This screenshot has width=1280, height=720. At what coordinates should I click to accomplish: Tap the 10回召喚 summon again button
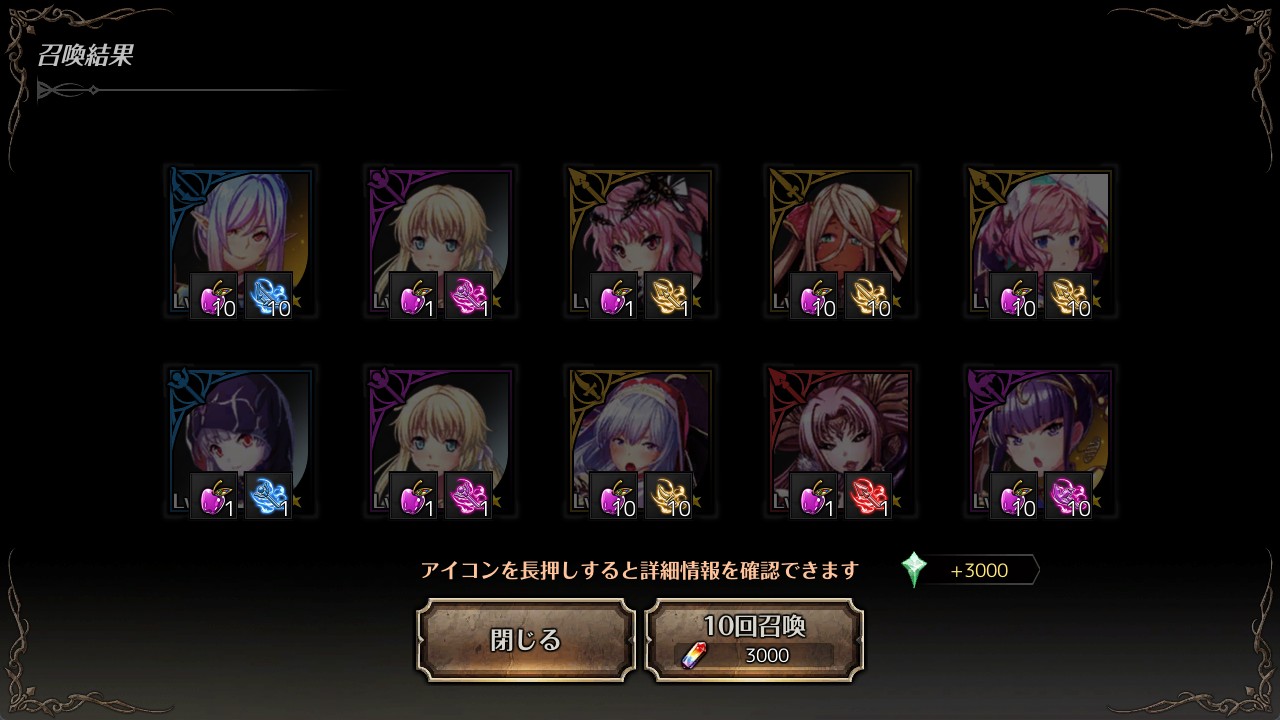click(x=754, y=640)
